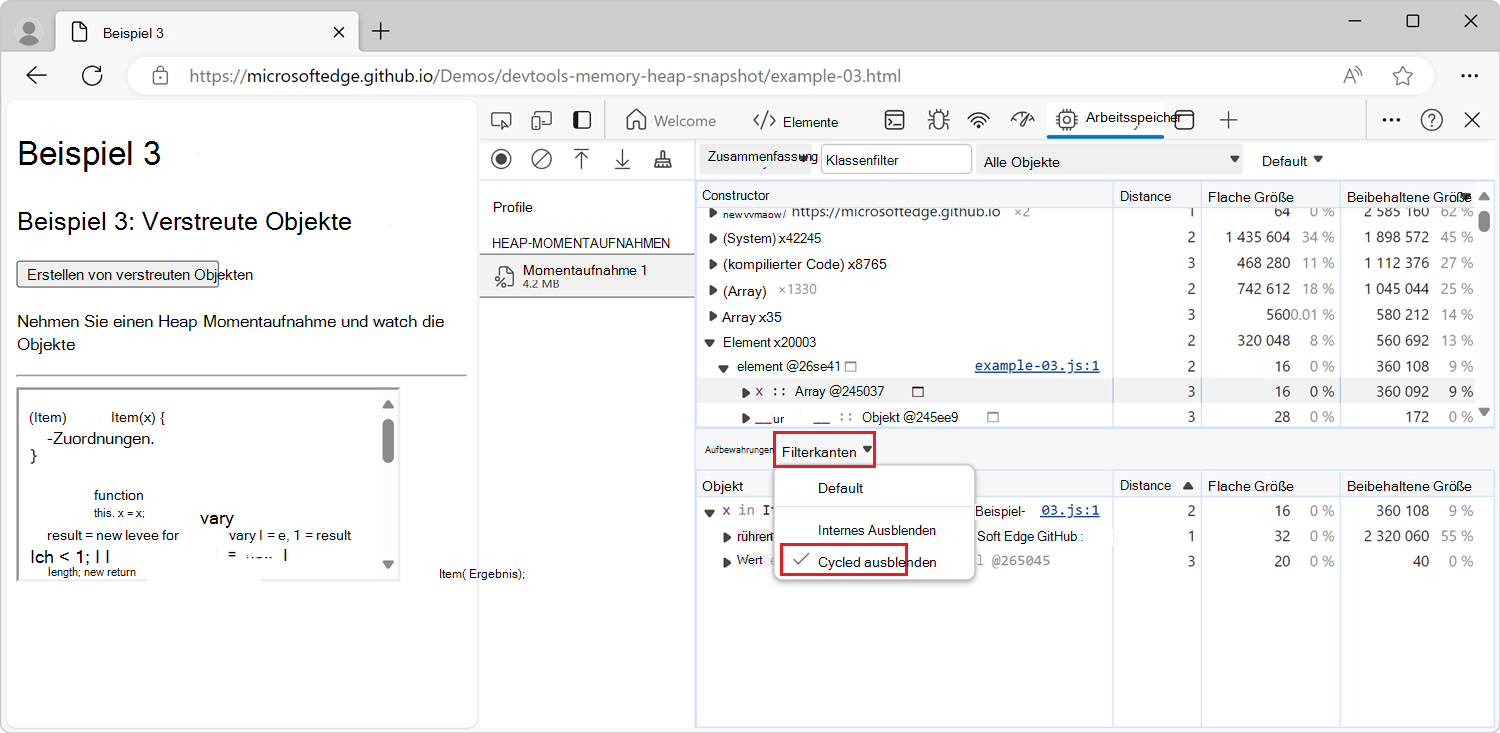
Task: Open the Filterkanten dropdown
Action: (x=826, y=452)
